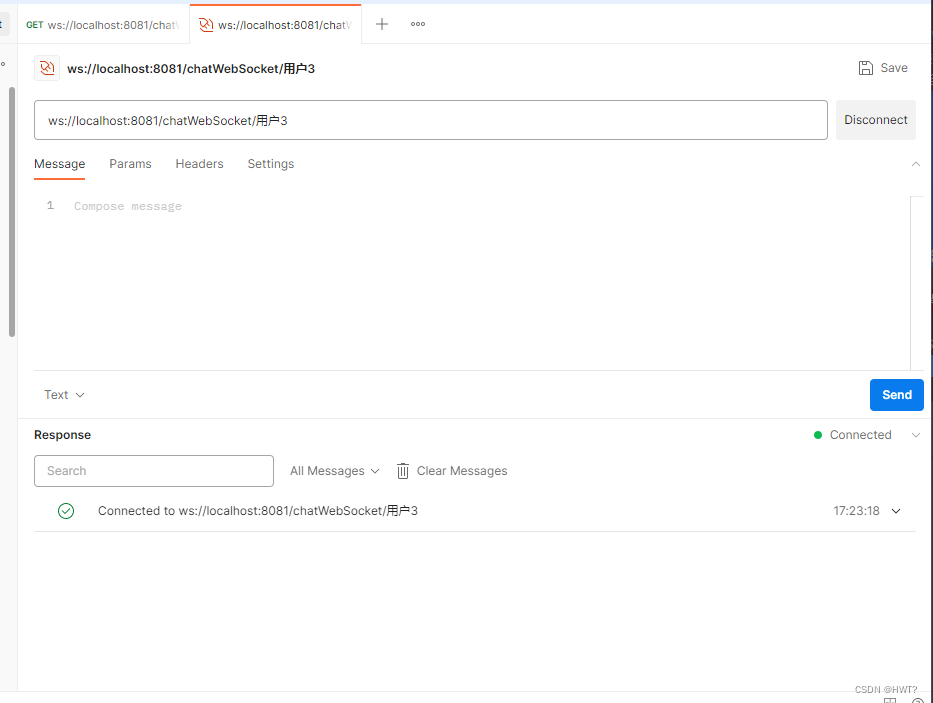Switch to the Headers tab

199,163
